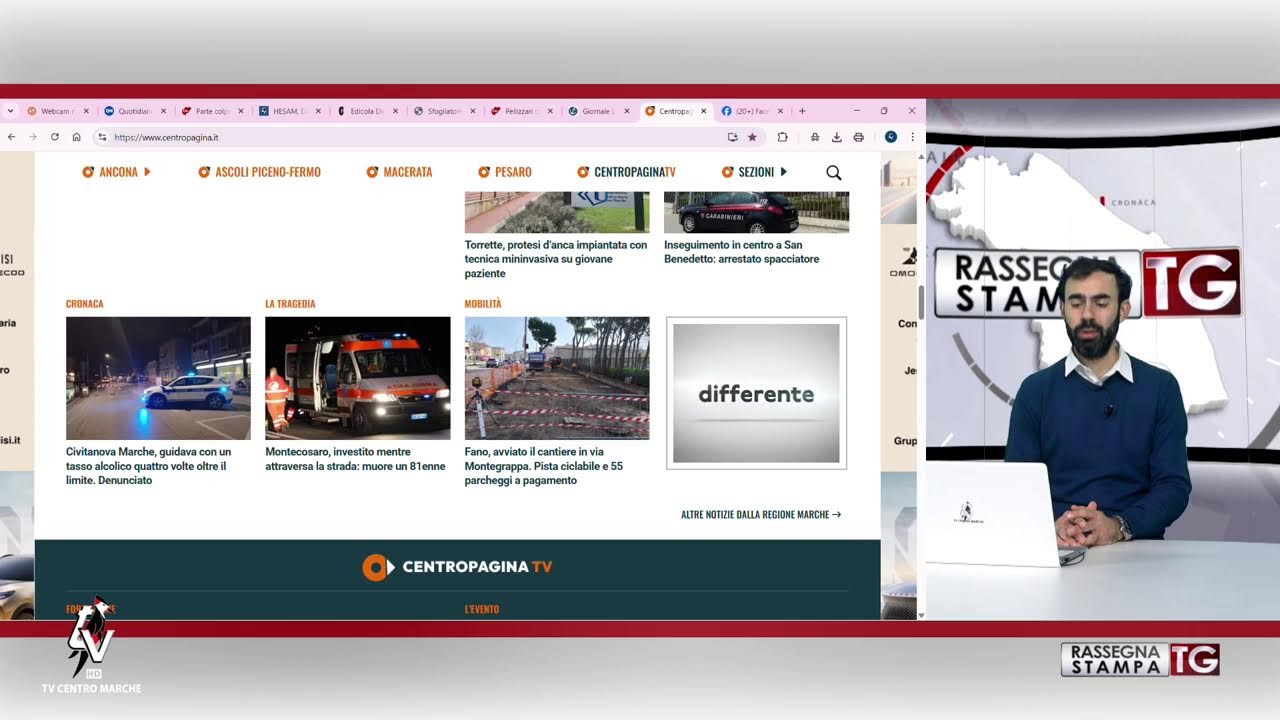
Task: Open the site search magnifier
Action: pos(833,172)
